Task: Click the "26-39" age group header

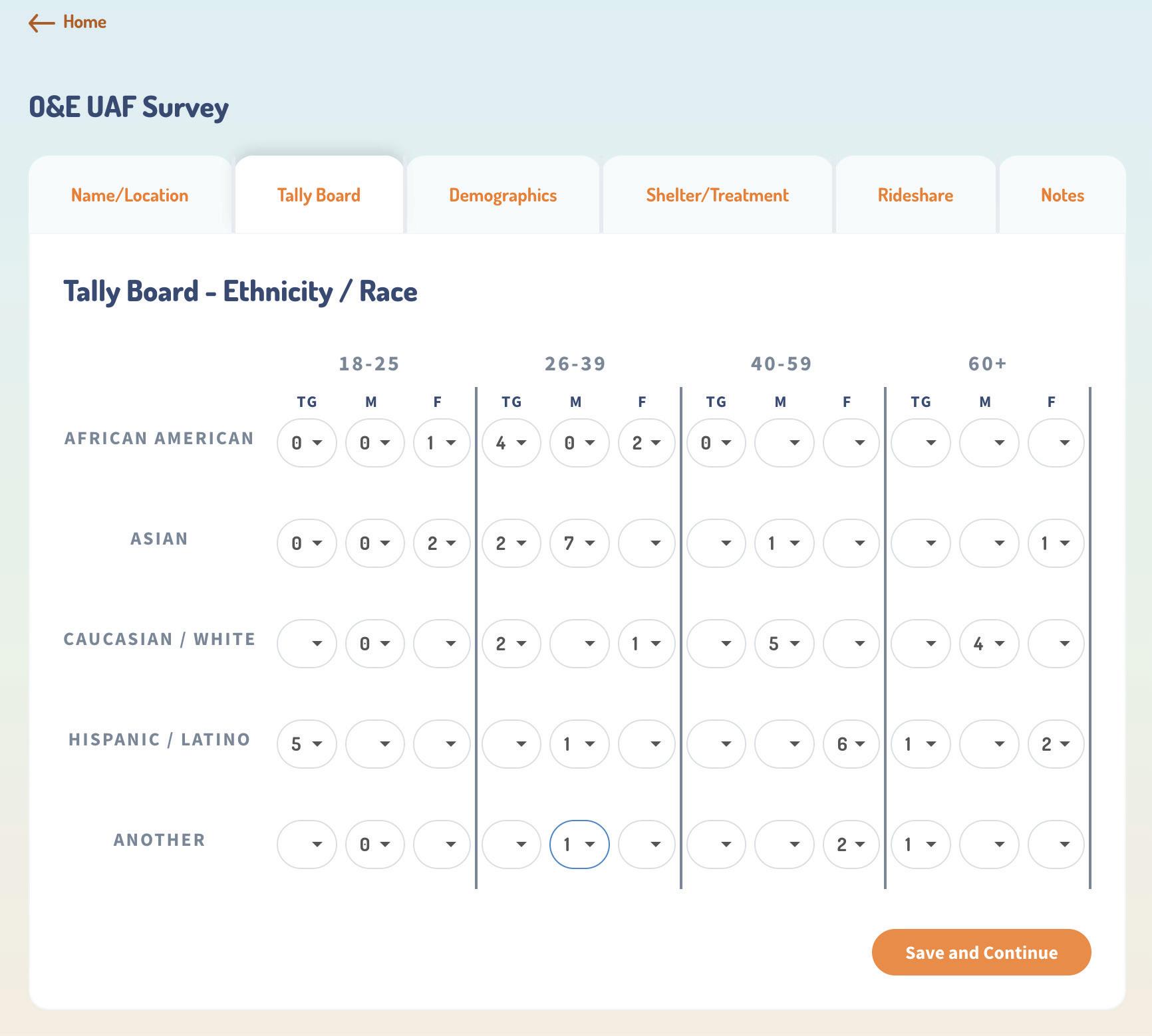Action: click(575, 364)
